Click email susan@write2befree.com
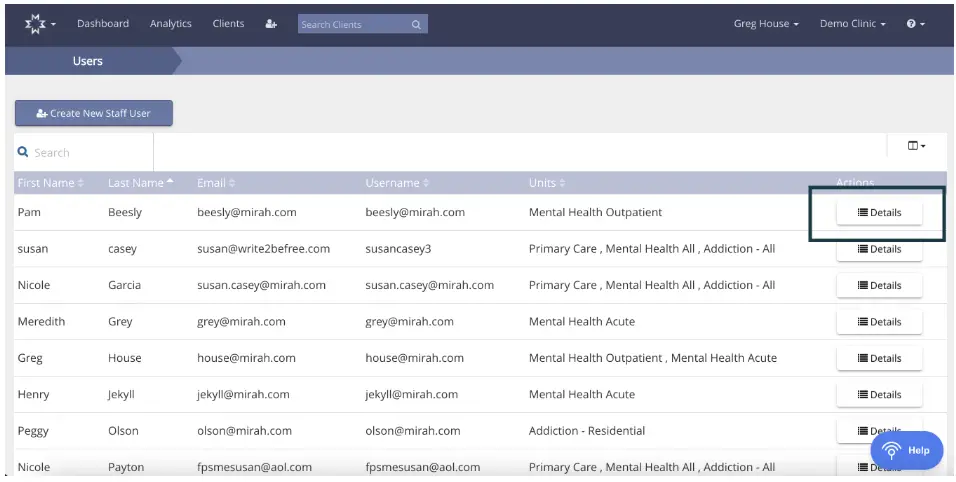This screenshot has width=956, height=482. click(x=263, y=249)
